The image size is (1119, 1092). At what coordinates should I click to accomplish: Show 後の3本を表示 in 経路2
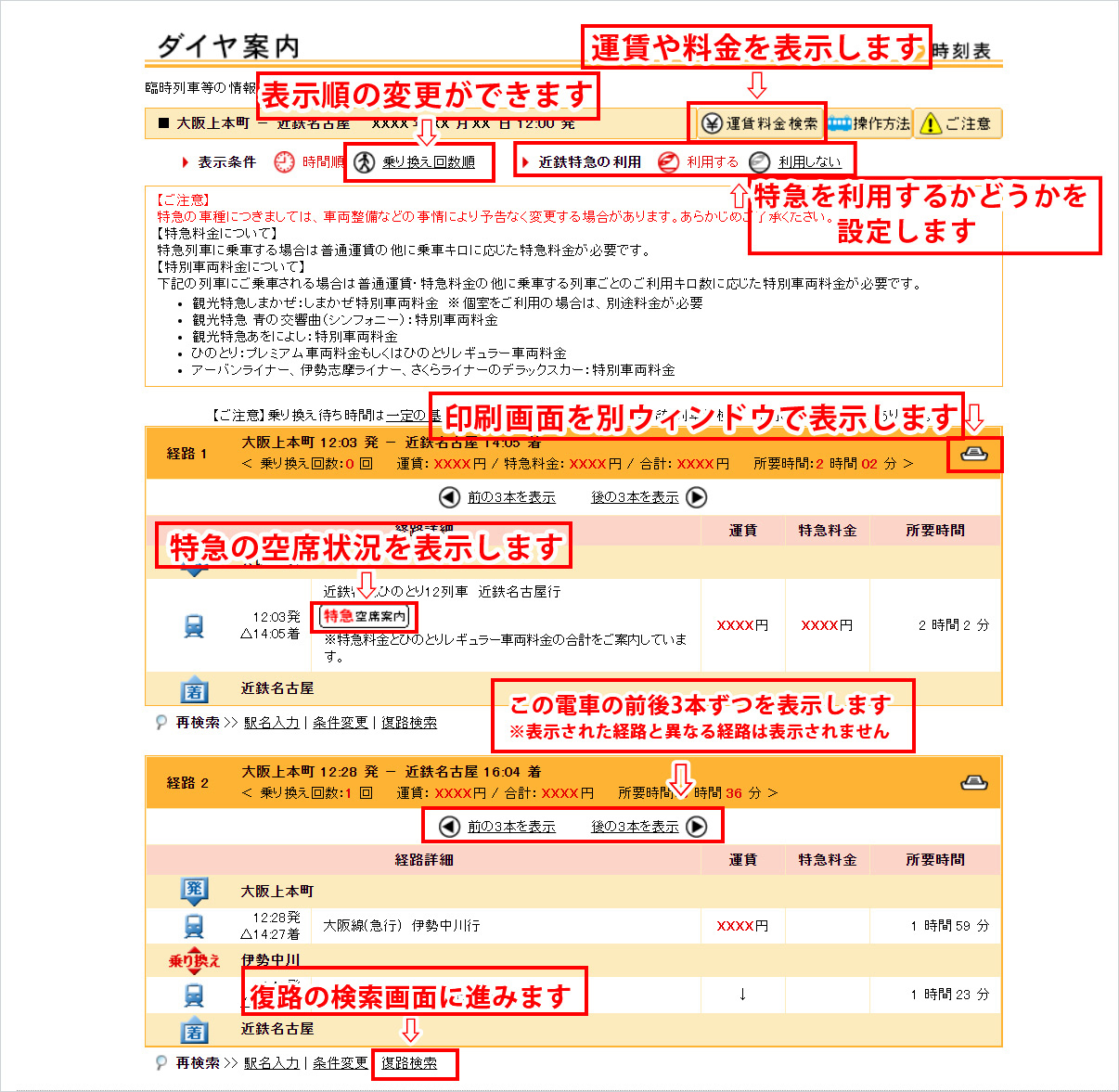click(x=635, y=827)
